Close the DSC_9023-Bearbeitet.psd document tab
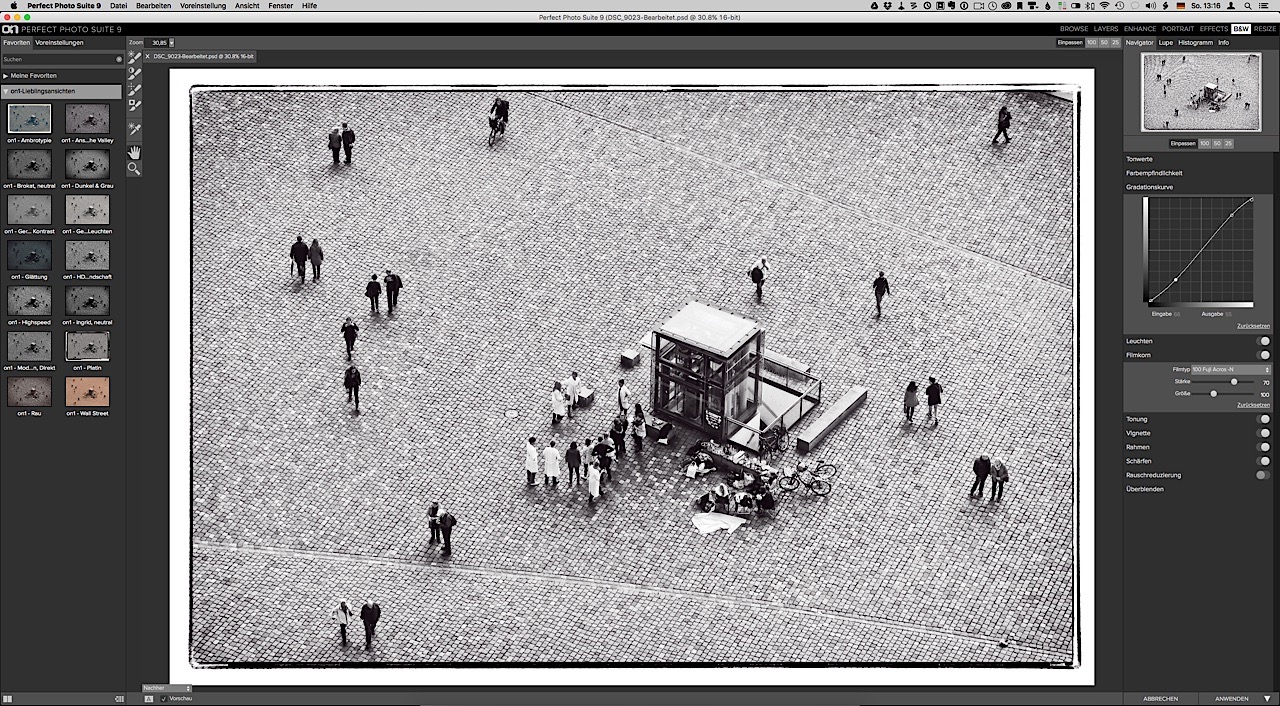This screenshot has height=706, width=1280. pos(148,57)
